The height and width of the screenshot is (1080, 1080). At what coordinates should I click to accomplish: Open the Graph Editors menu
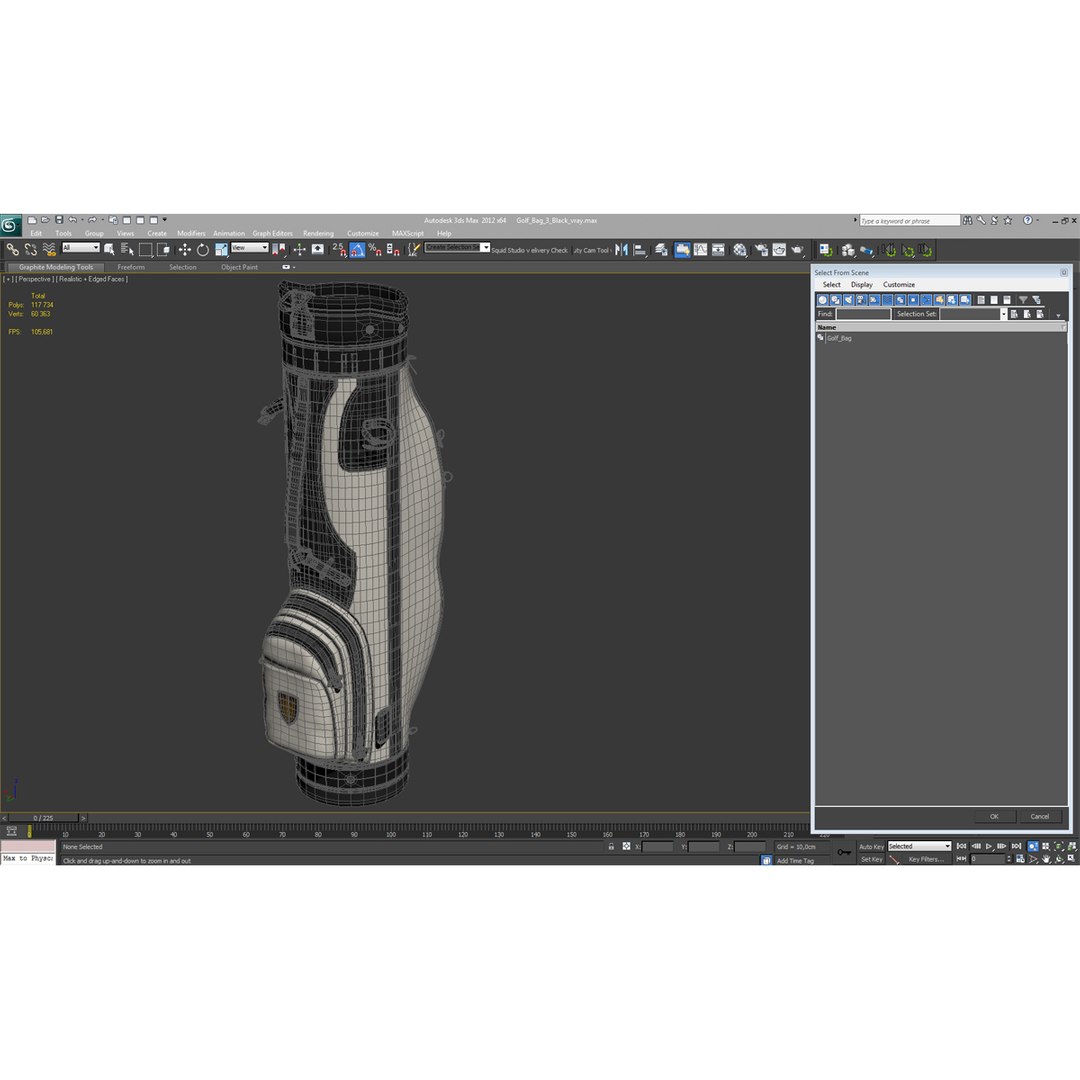click(x=272, y=233)
